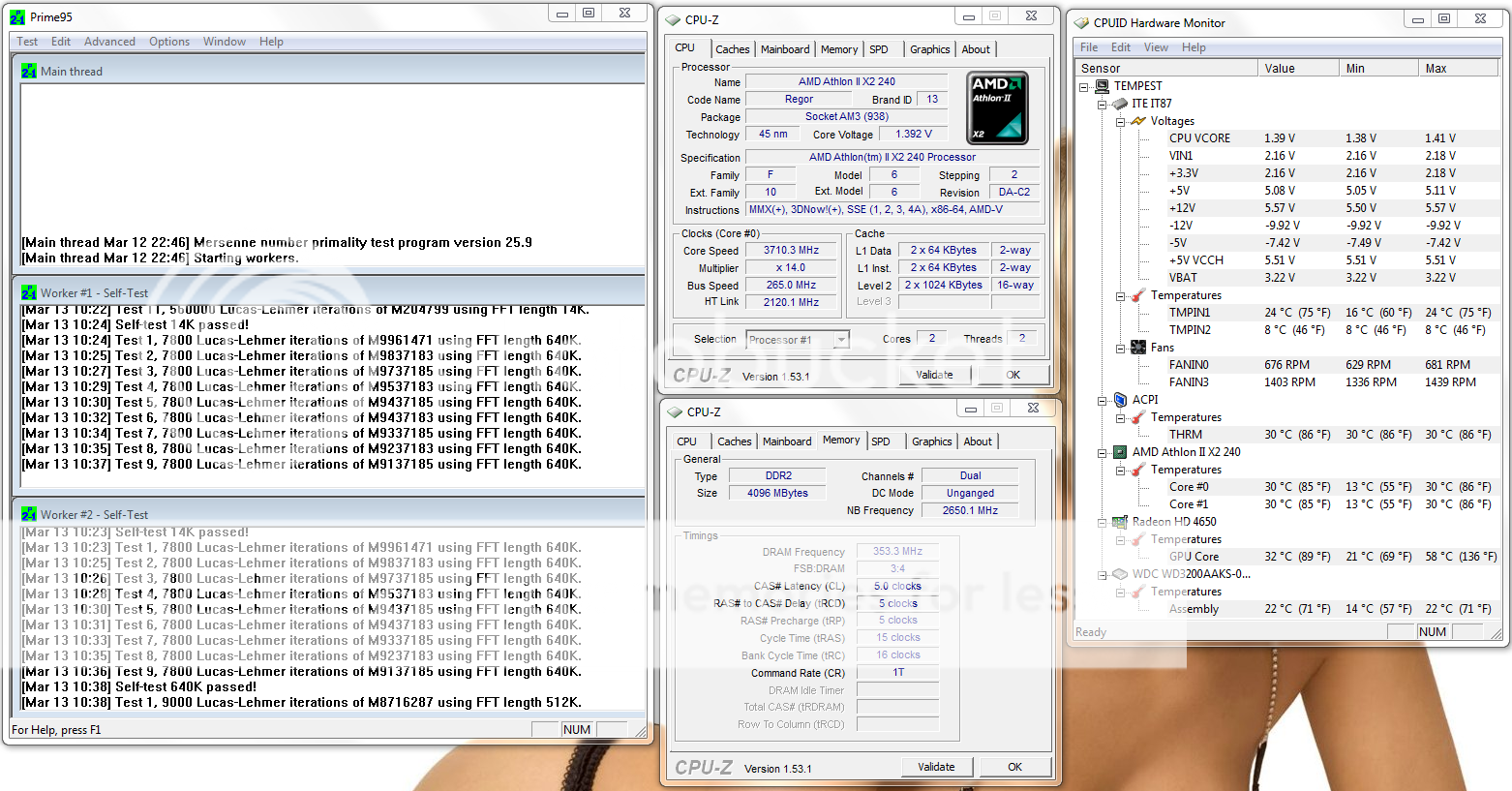Click the NB Frequency 2650.1 MHz value

(970, 510)
